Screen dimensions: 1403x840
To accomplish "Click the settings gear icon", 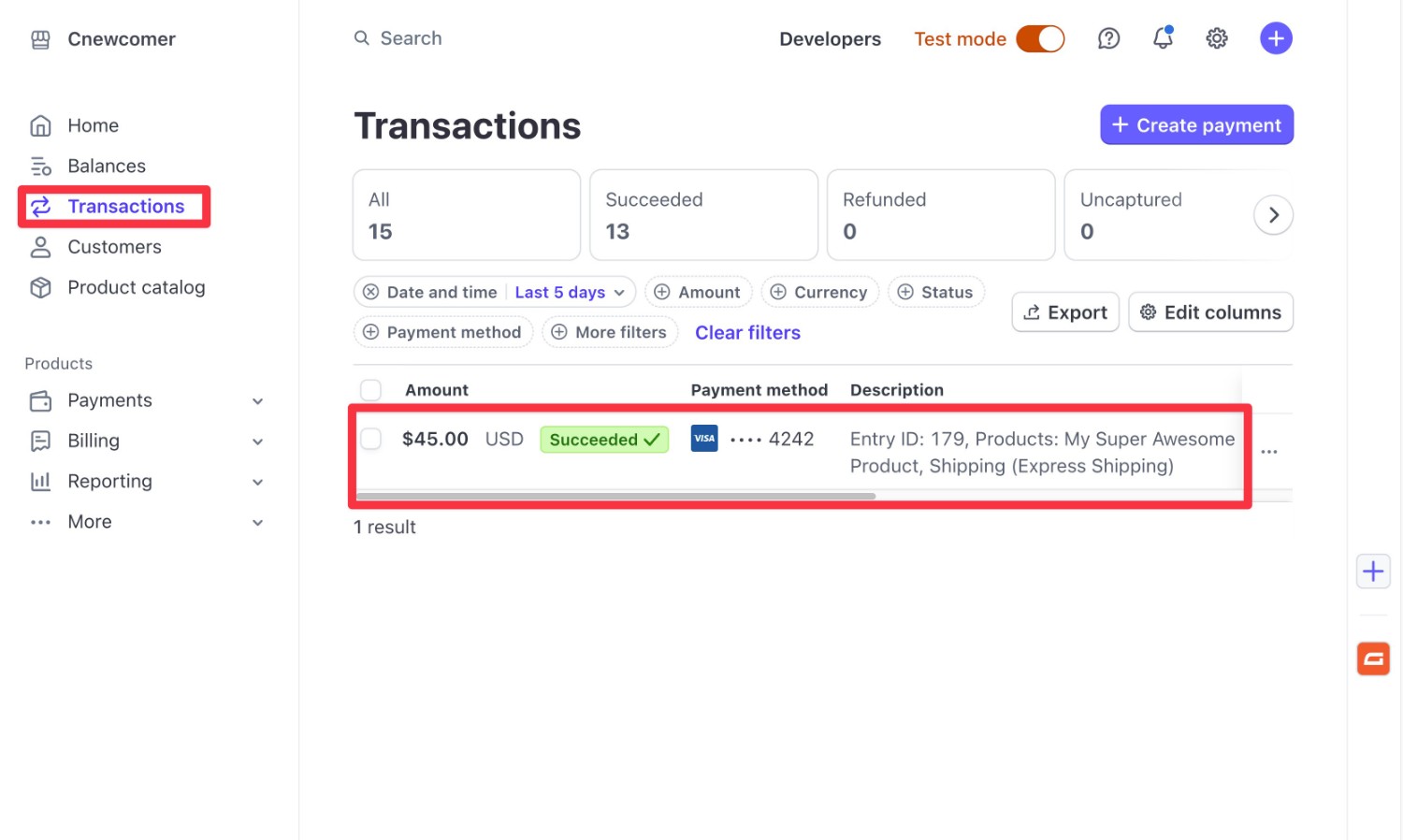I will [x=1217, y=38].
